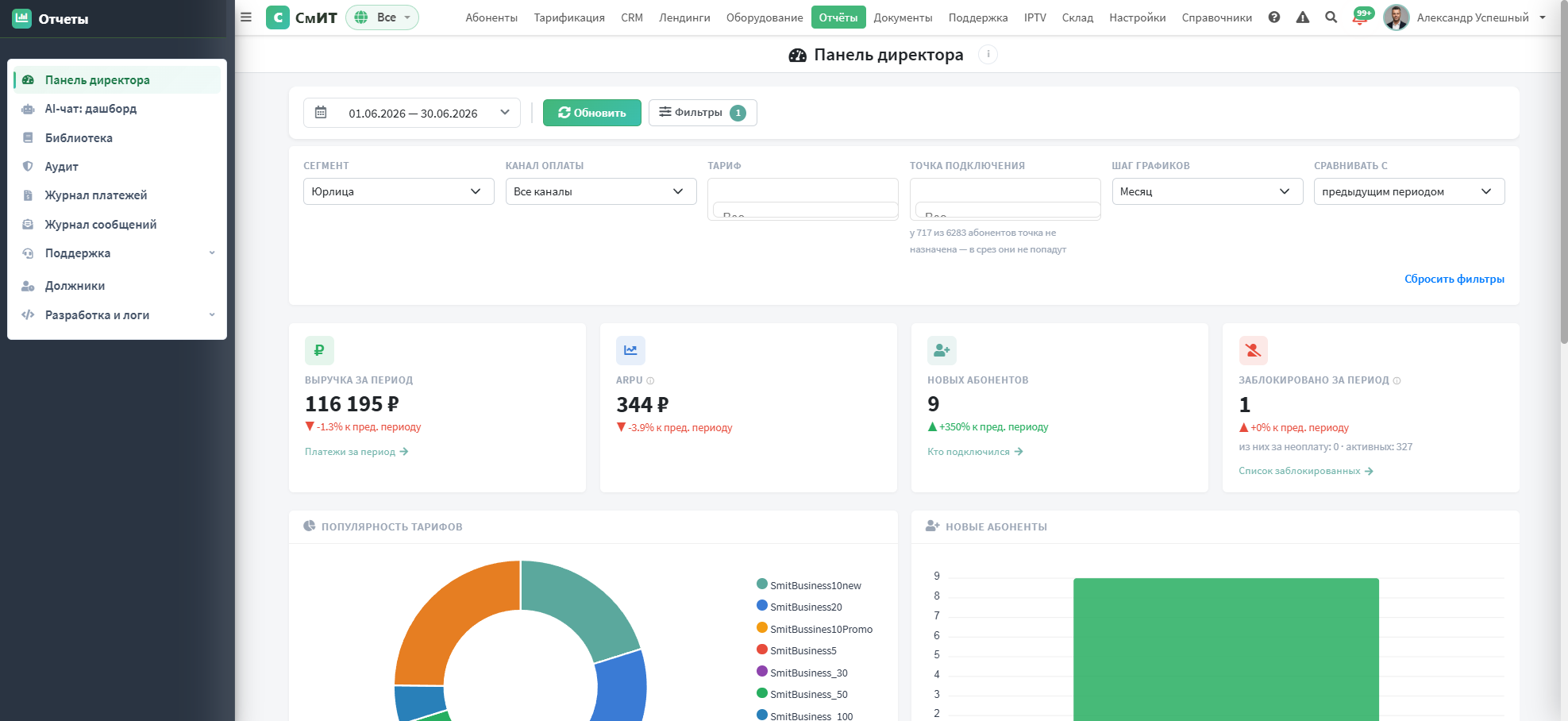Click the hamburger menu icon
Viewport: 1568px width, 721px height.
click(x=246, y=17)
